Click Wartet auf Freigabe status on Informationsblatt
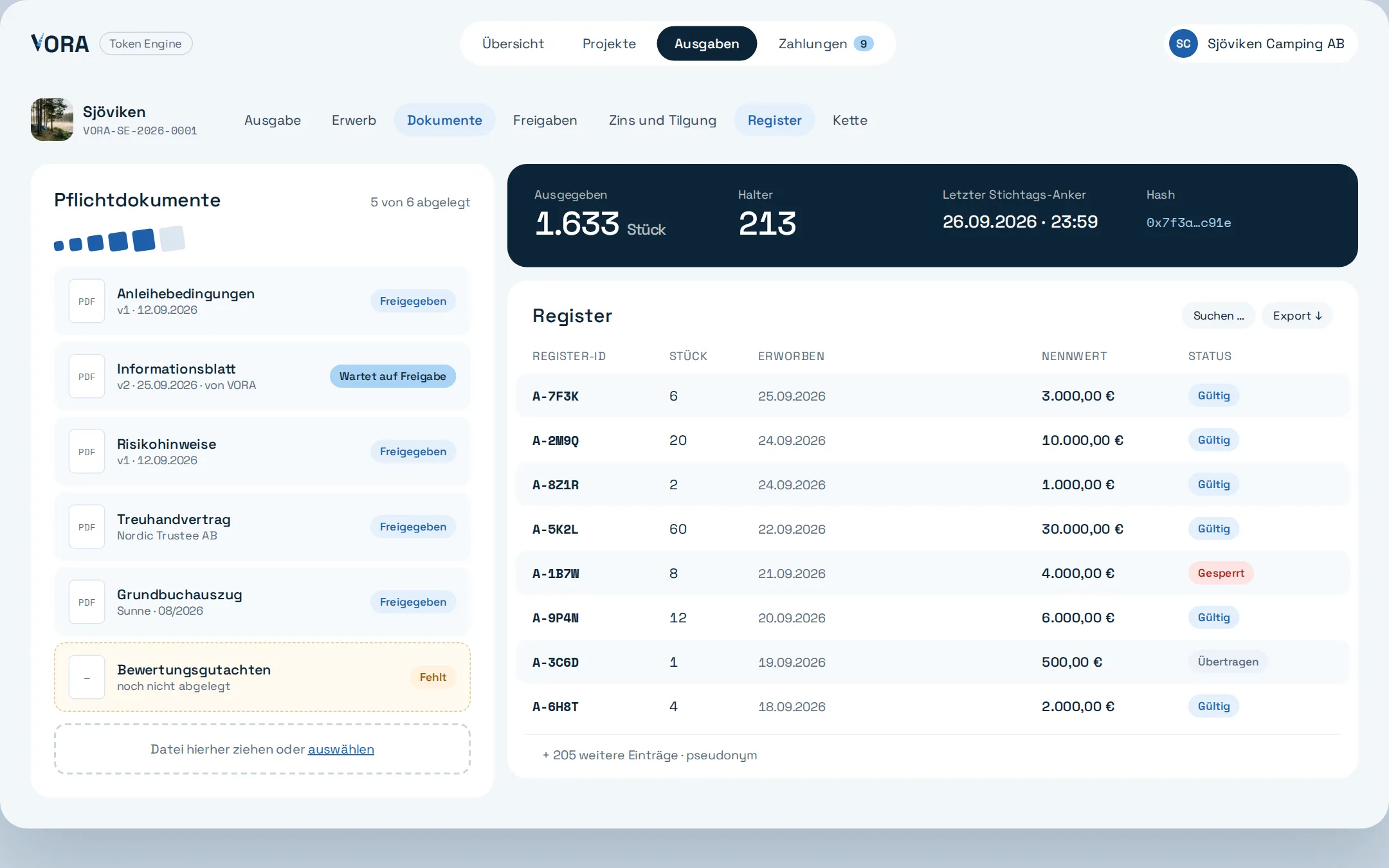Image resolution: width=1389 pixels, height=868 pixels. click(x=393, y=376)
